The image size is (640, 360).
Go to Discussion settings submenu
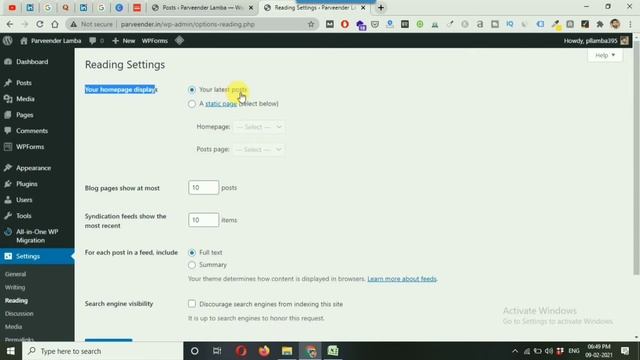point(19,313)
